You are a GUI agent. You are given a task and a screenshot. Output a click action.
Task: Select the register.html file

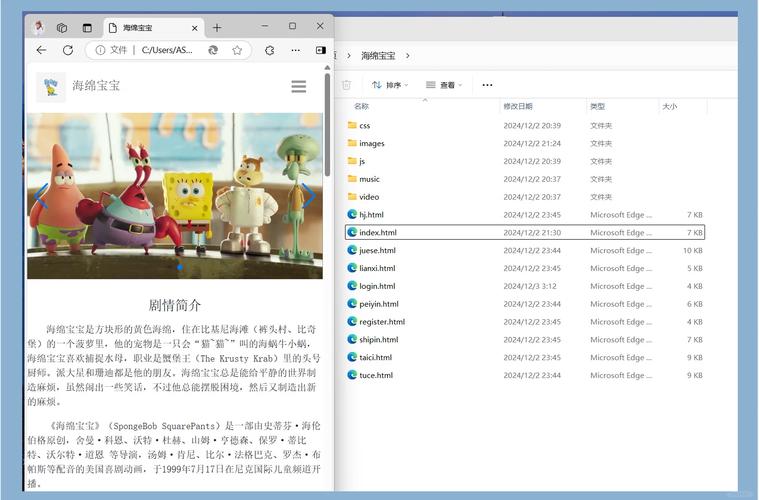point(525,322)
